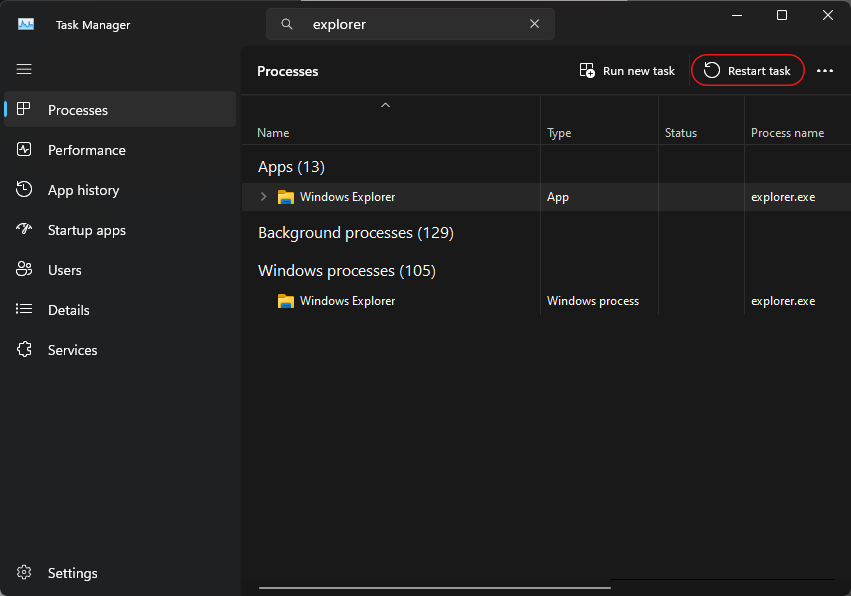This screenshot has height=596, width=851.
Task: Open Task Manager Settings
Action: coord(120,573)
